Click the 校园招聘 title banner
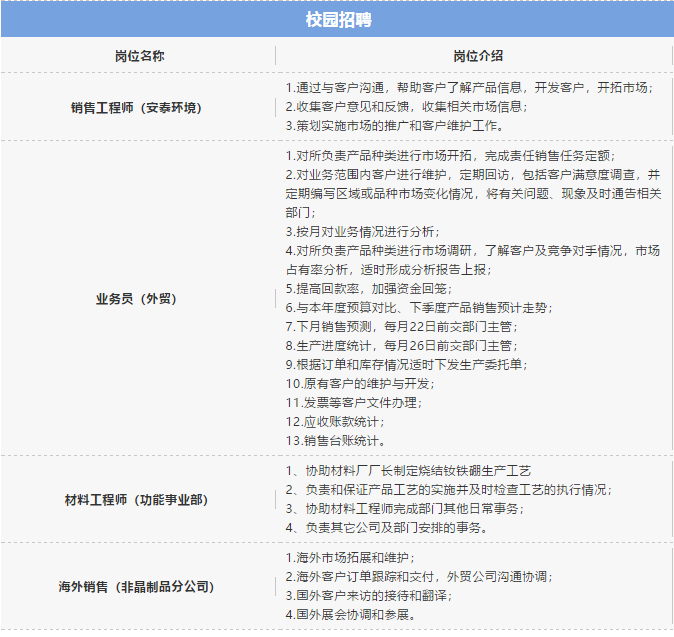 (x=337, y=19)
